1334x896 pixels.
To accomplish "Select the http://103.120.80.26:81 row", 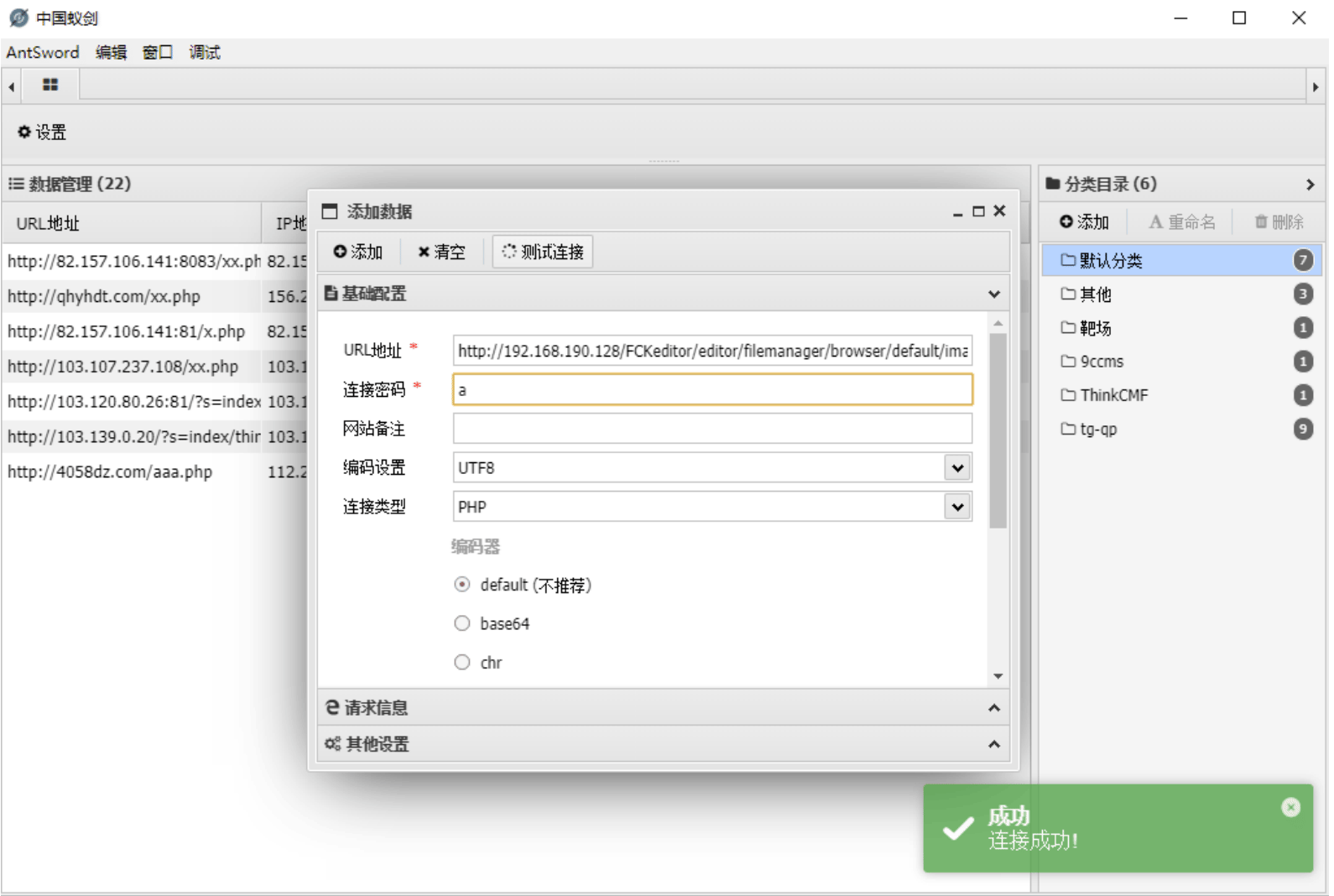I will pyautogui.click(x=156, y=402).
